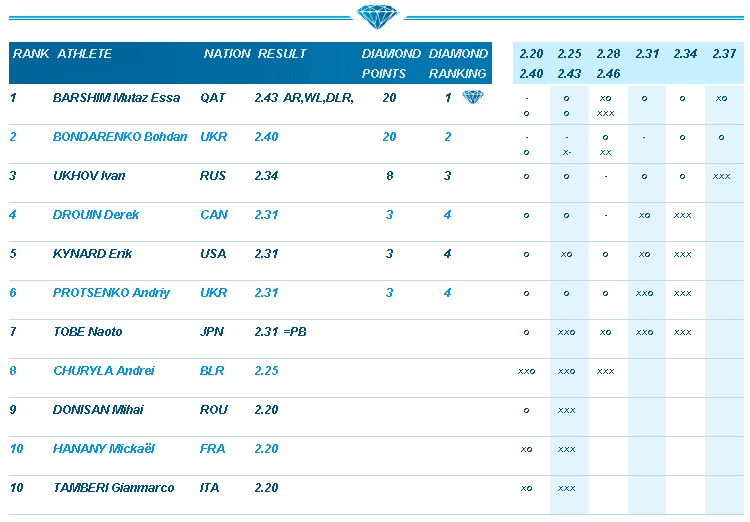
Task: Click the NATION column header
Action: click(x=227, y=54)
